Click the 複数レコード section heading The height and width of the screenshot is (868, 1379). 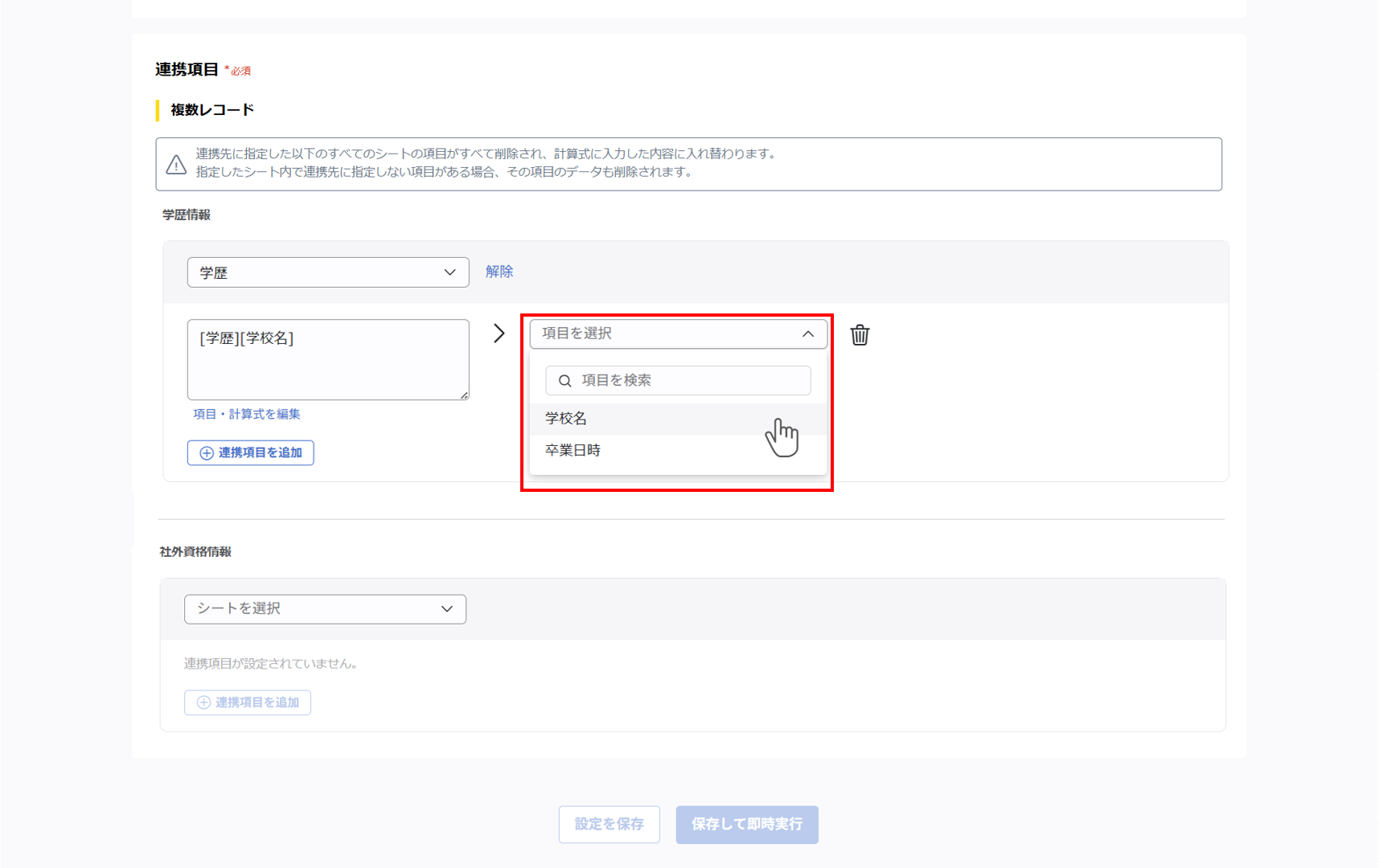click(x=212, y=110)
